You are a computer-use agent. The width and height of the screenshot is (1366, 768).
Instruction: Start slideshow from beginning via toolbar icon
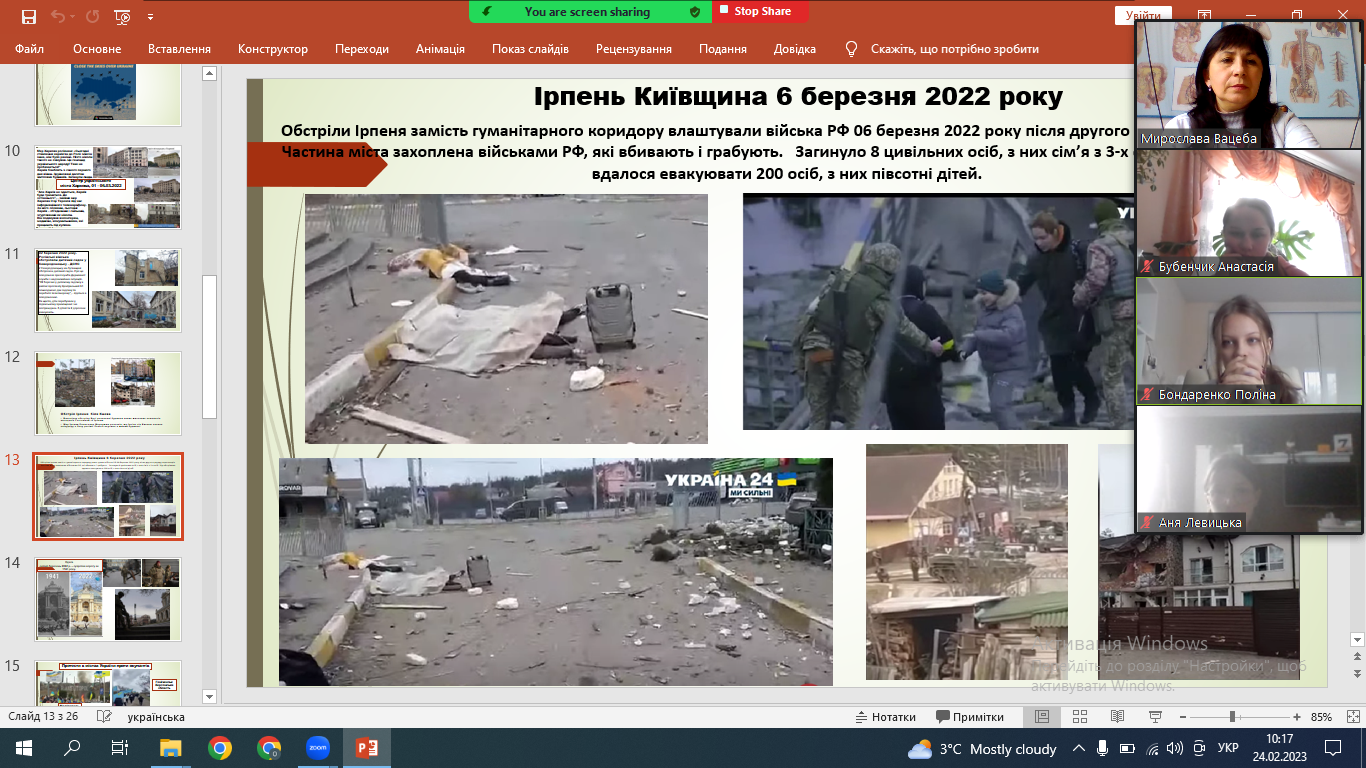[x=122, y=17]
